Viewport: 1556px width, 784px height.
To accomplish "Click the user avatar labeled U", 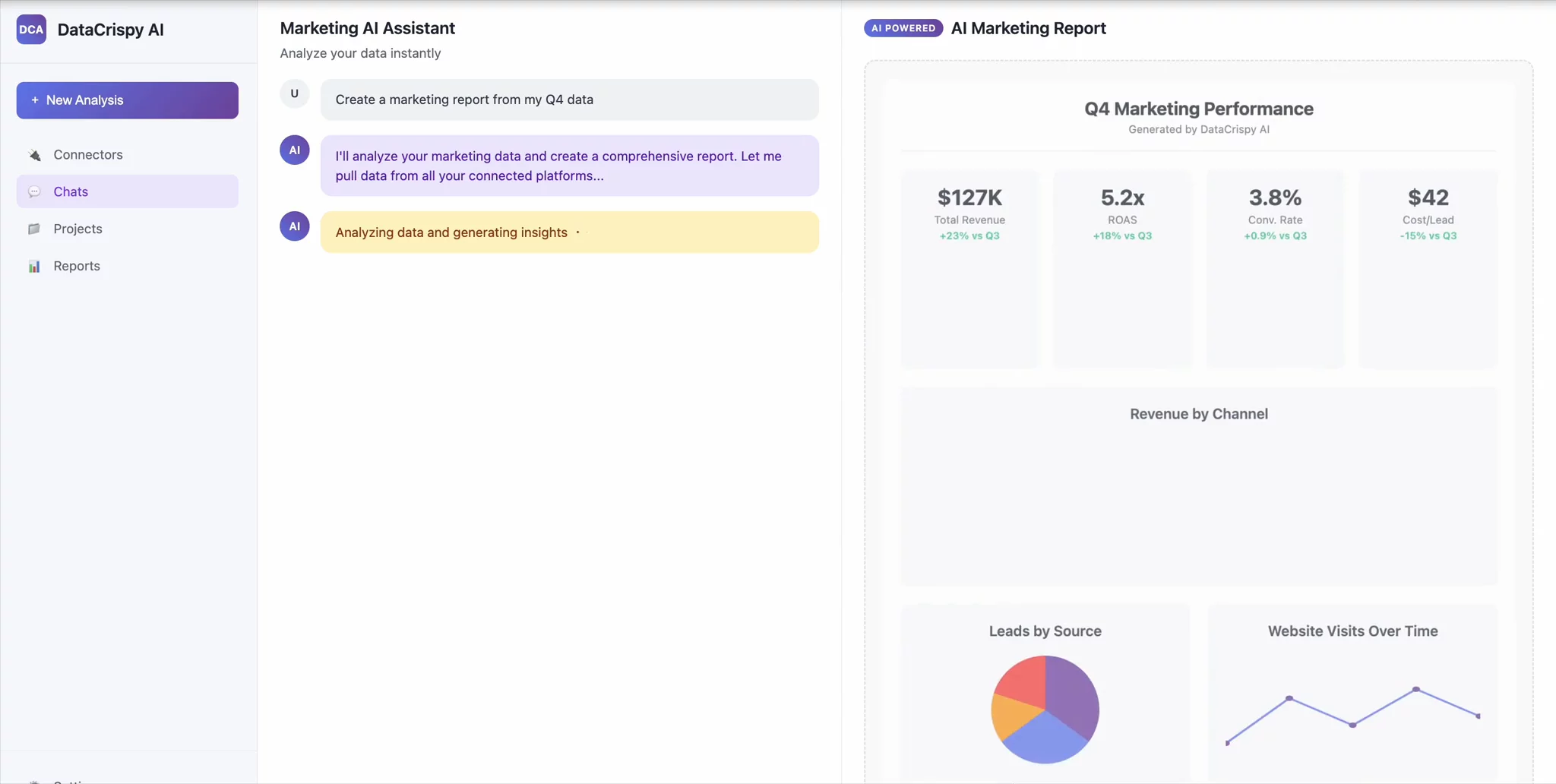I will click(295, 94).
